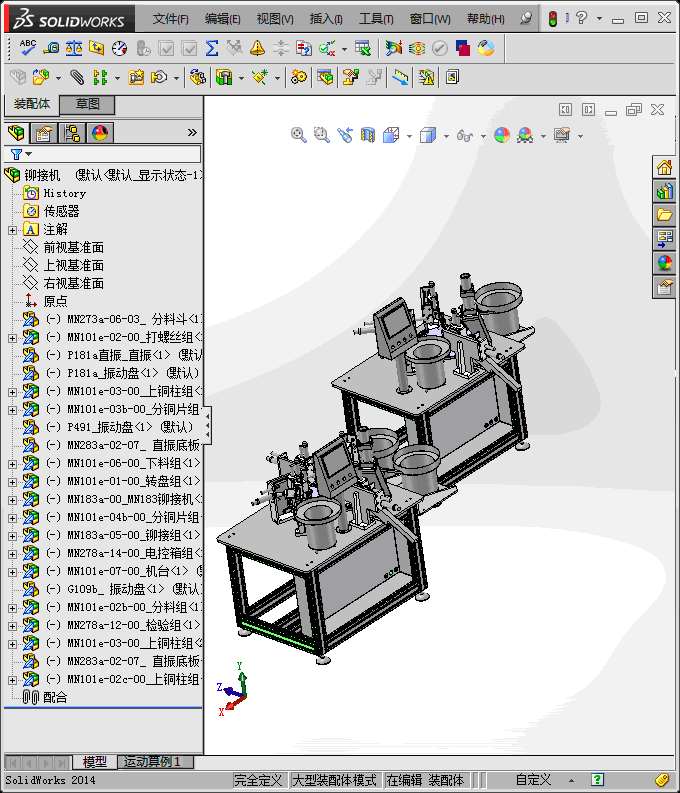Expand the 注解 annotations node
The image size is (680, 793).
[13, 230]
